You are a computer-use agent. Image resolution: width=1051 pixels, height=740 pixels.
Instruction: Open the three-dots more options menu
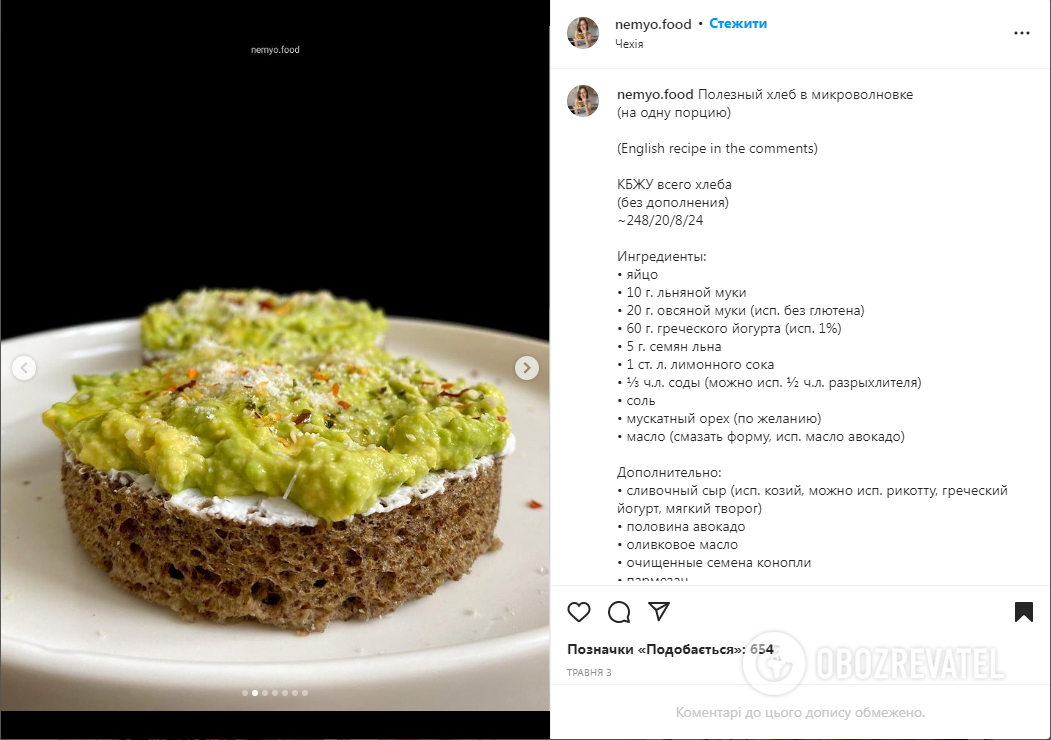1022,33
